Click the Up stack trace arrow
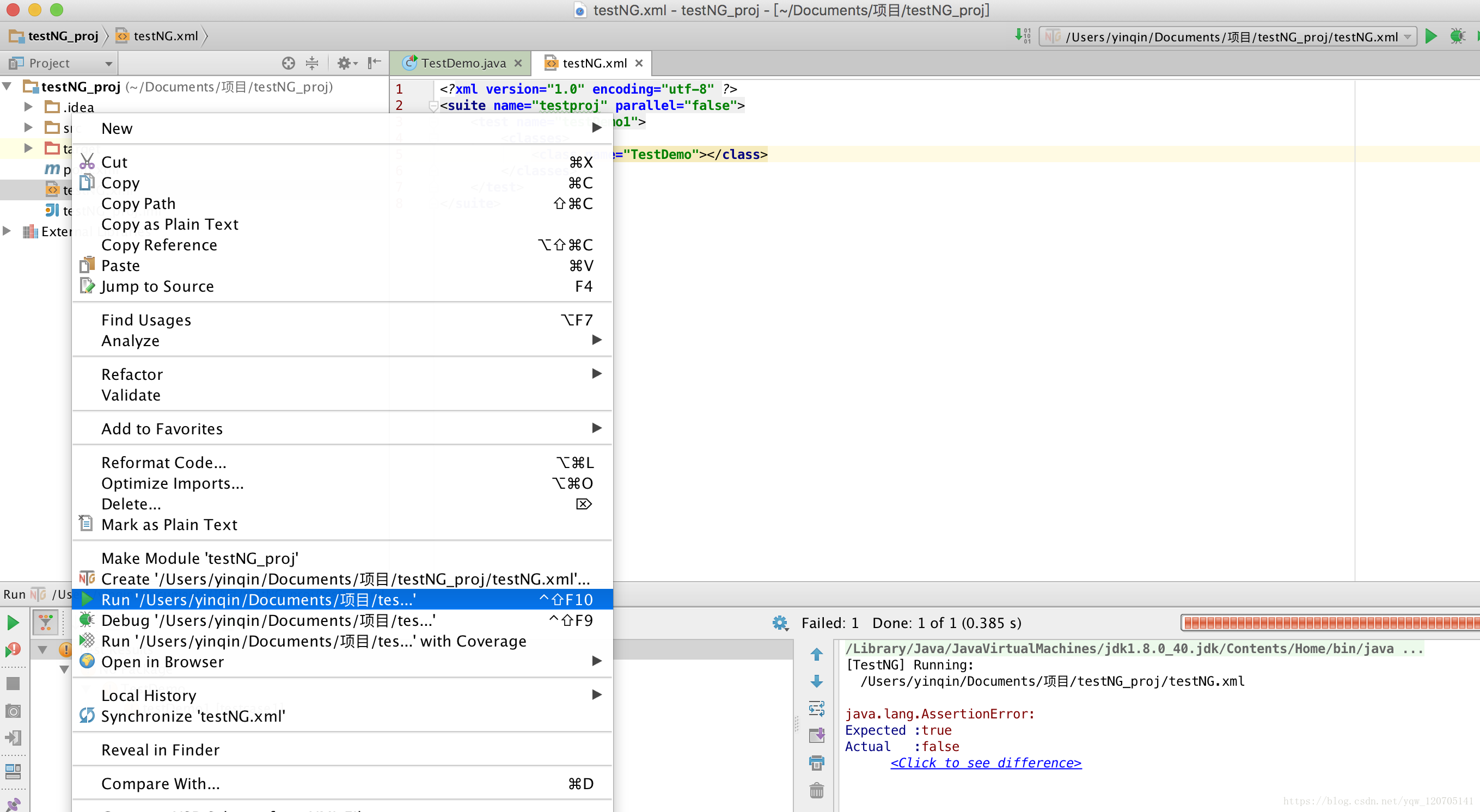1480x812 pixels. pos(816,654)
